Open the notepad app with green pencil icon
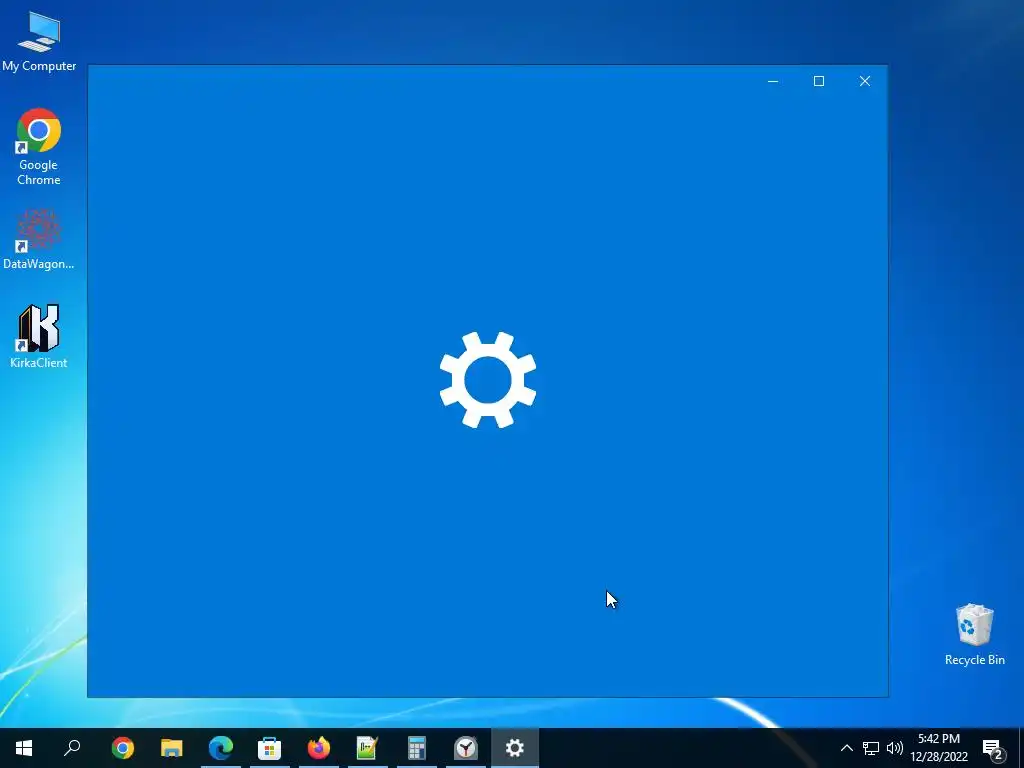 368,748
